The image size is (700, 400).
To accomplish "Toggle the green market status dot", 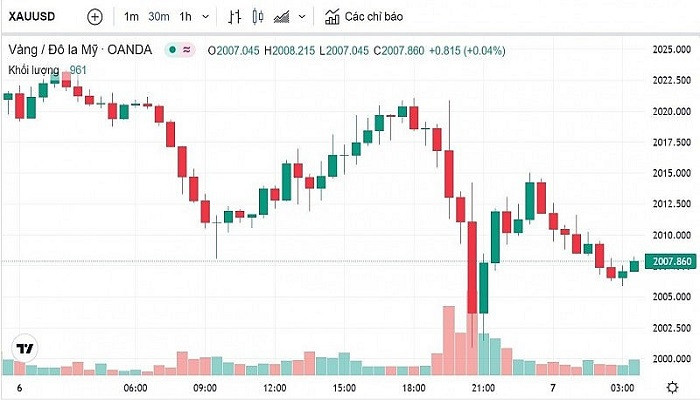I will [x=173, y=50].
